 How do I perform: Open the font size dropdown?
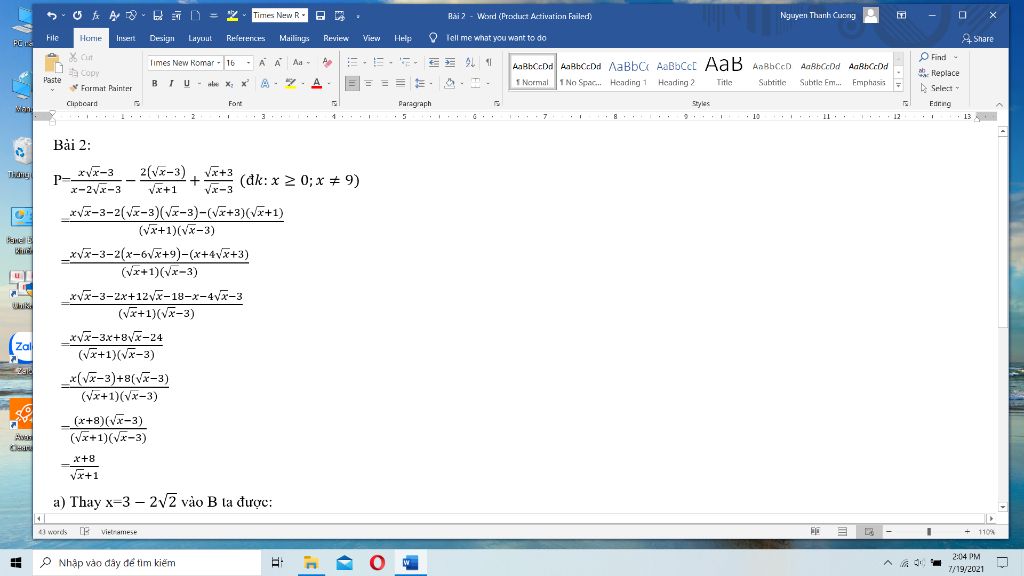click(248, 63)
